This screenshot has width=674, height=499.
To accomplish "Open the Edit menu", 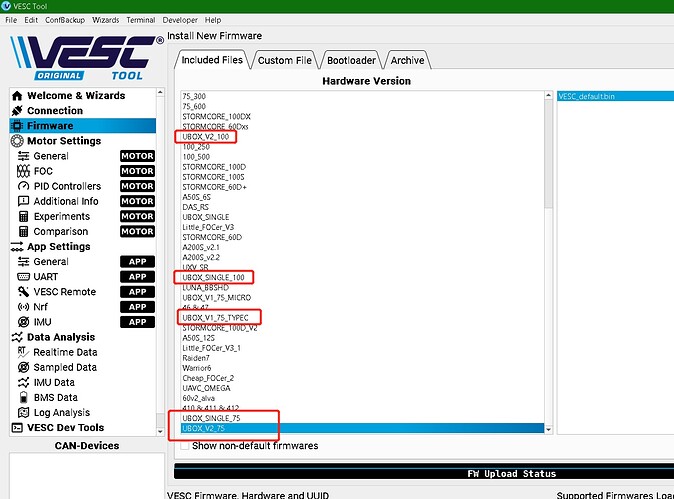I will tap(31, 20).
